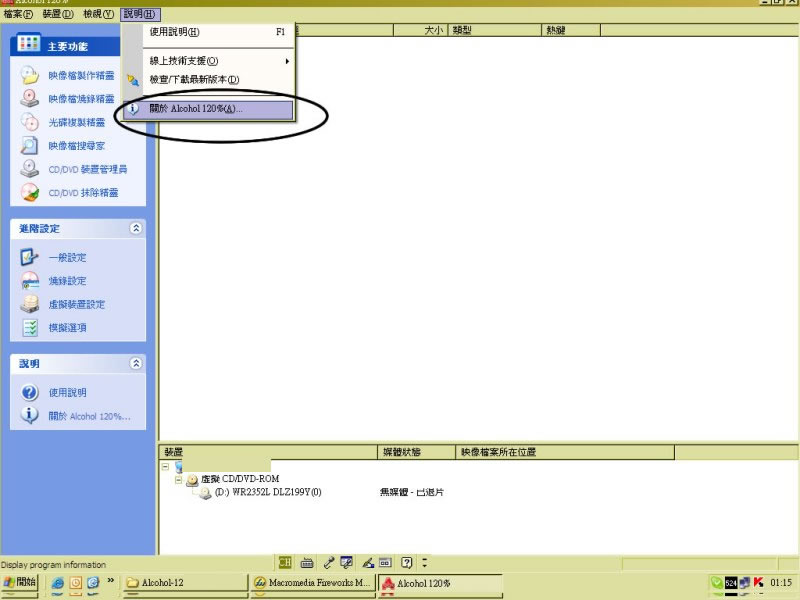Select 關於 Alcohol 120%(A)... in the Help menu
The image size is (800, 600).
pyautogui.click(x=209, y=109)
